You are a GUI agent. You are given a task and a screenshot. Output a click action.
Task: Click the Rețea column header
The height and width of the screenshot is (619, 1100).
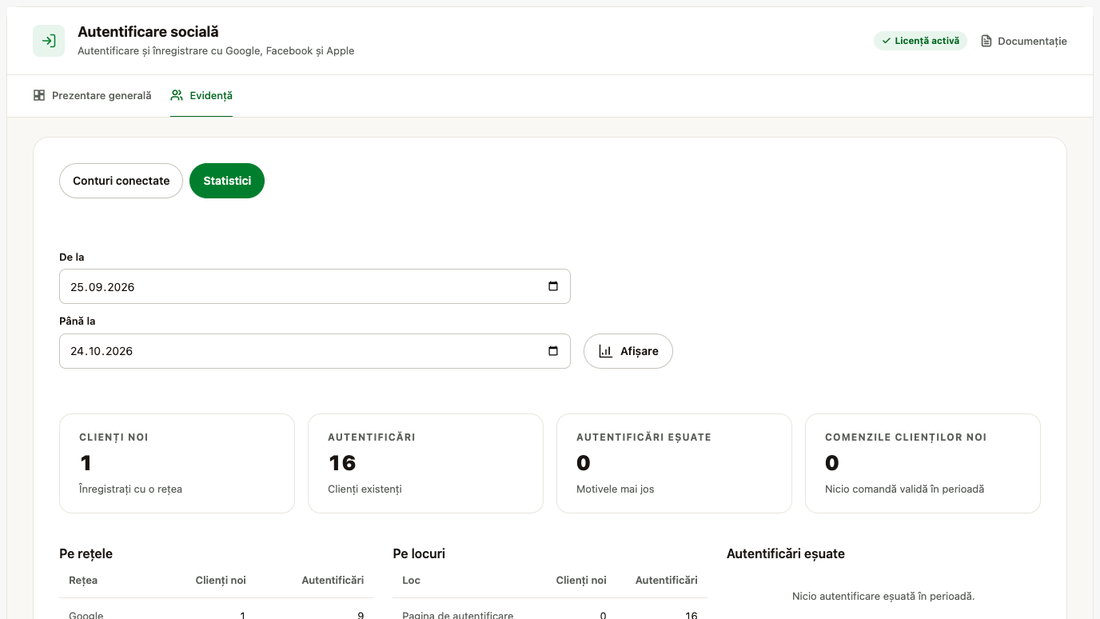83,580
